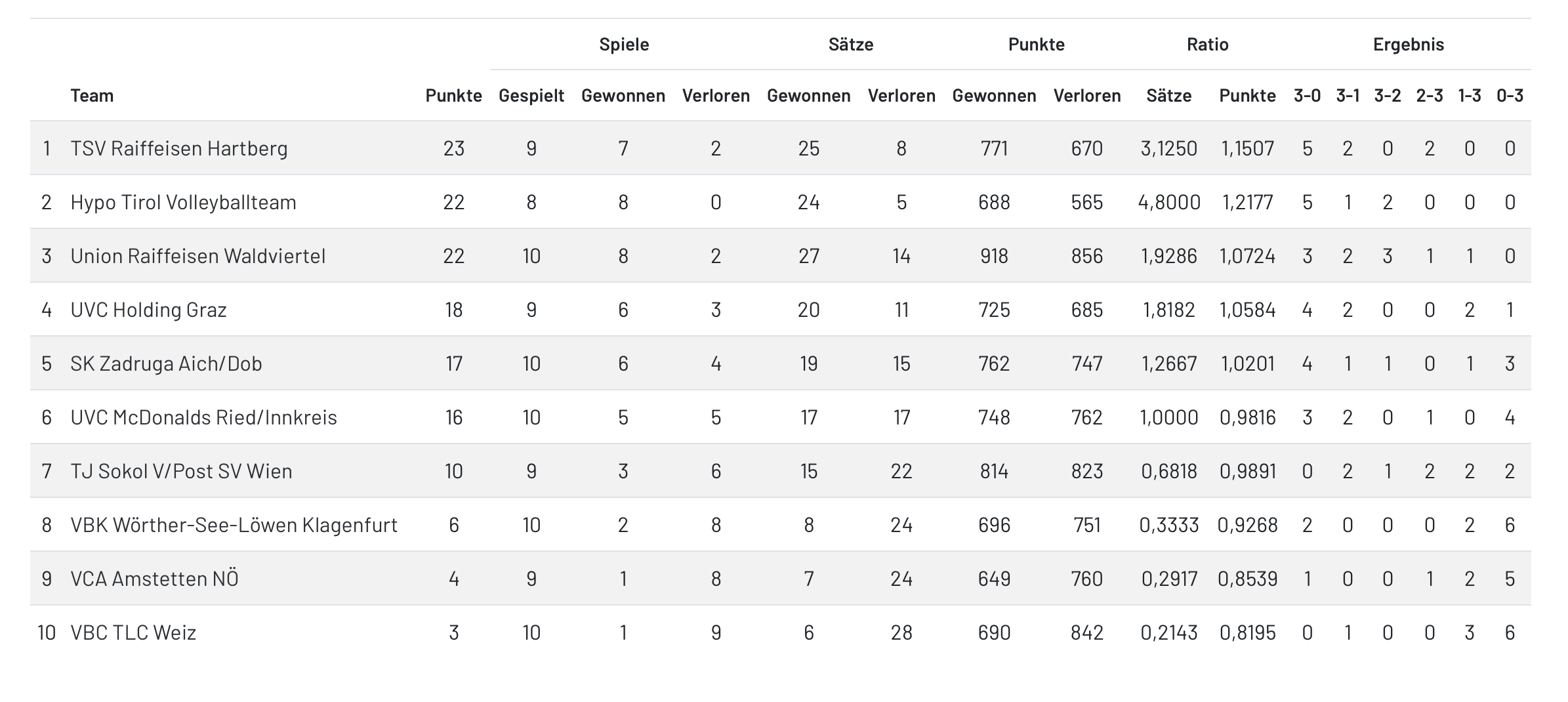Click Hartberg's sets ratio value 3,1250
Viewport: 1568px width, 702px height.
tap(1169, 148)
